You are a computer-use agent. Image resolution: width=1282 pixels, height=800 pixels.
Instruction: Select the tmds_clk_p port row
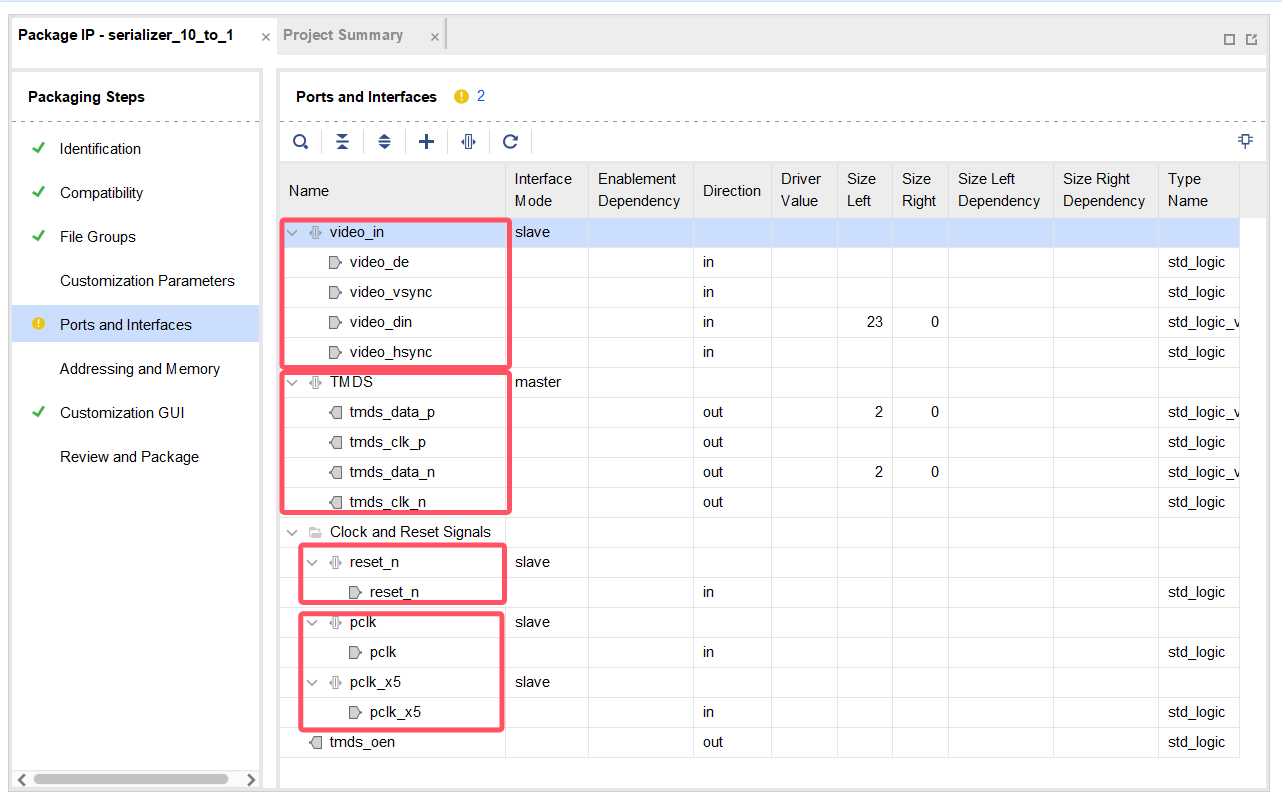pos(759,442)
